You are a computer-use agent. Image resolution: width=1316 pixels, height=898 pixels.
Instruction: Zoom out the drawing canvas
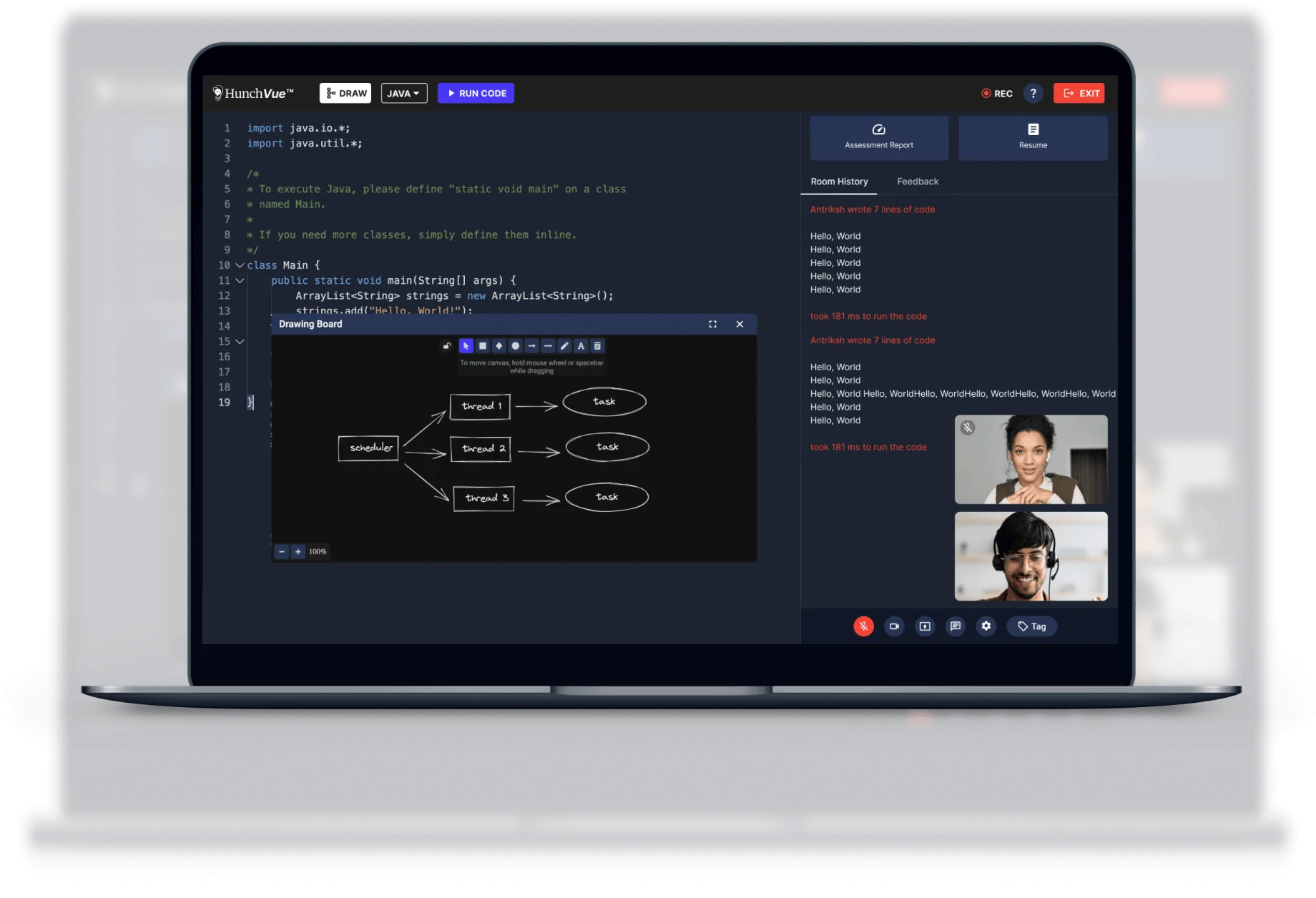pos(282,551)
